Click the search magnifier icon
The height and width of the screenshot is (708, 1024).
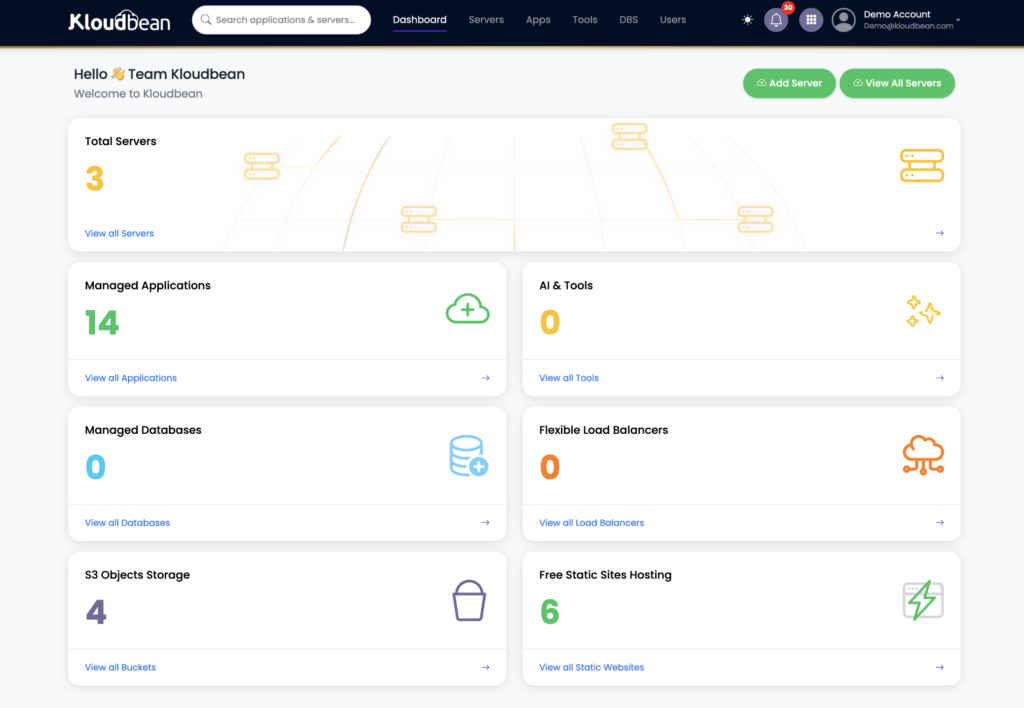[206, 20]
